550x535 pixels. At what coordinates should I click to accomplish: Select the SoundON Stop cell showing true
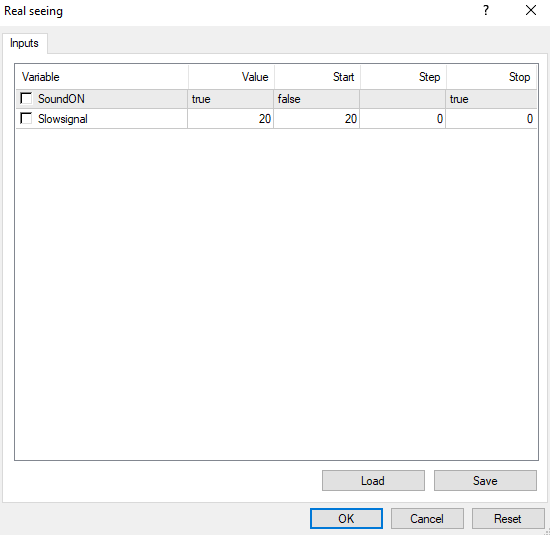coord(491,99)
